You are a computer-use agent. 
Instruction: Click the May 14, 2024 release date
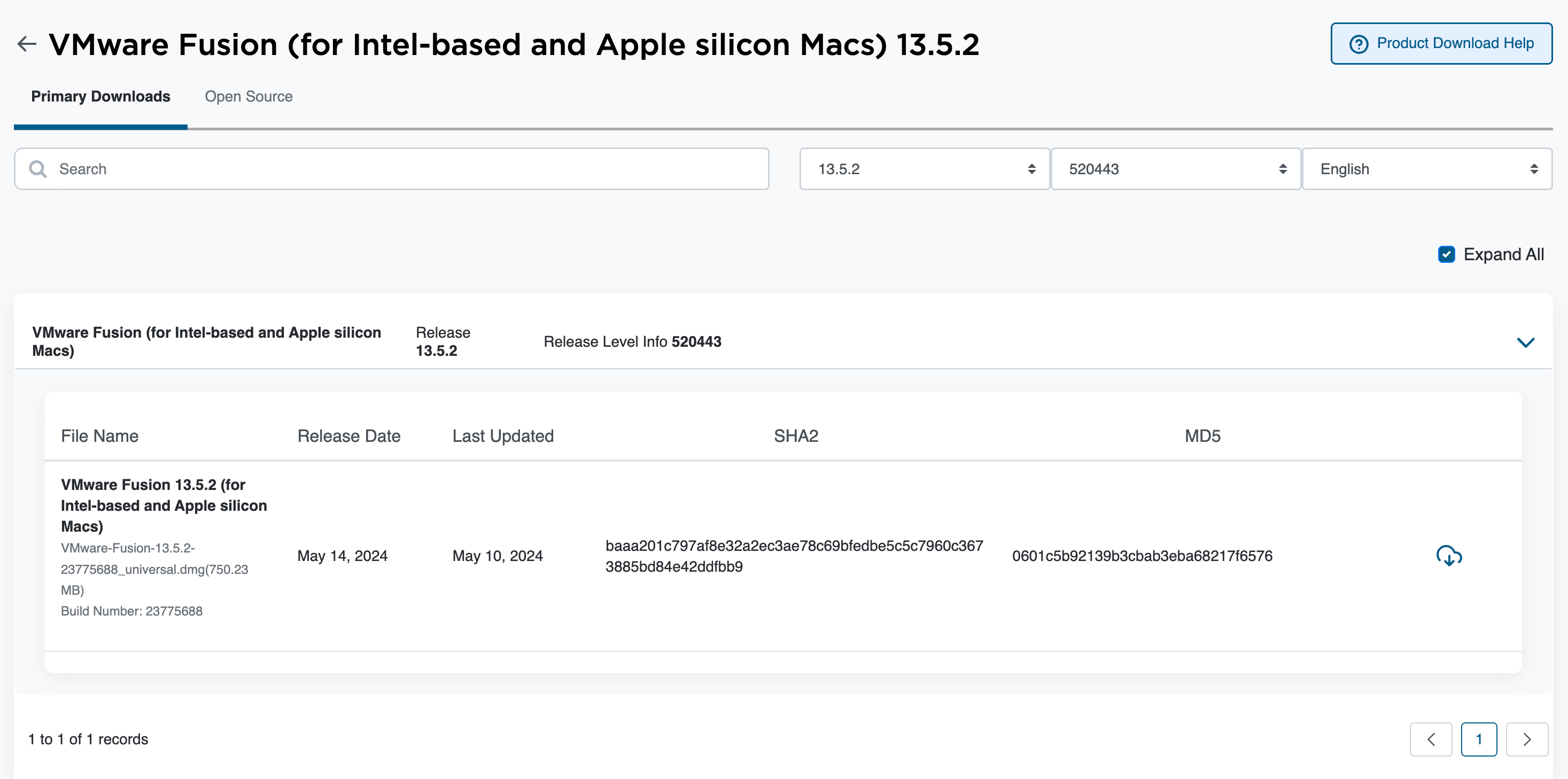click(342, 556)
